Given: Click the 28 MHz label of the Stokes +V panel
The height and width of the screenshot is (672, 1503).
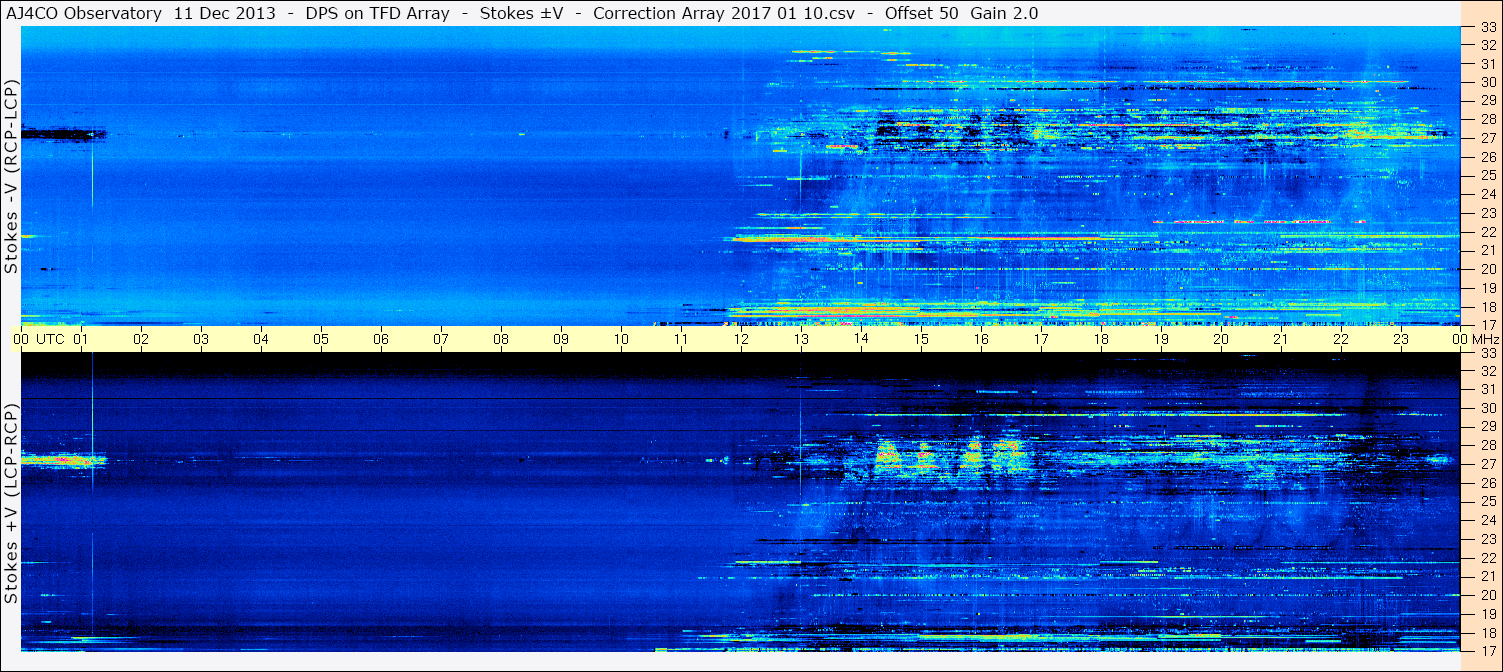Looking at the screenshot, I should click(1488, 445).
